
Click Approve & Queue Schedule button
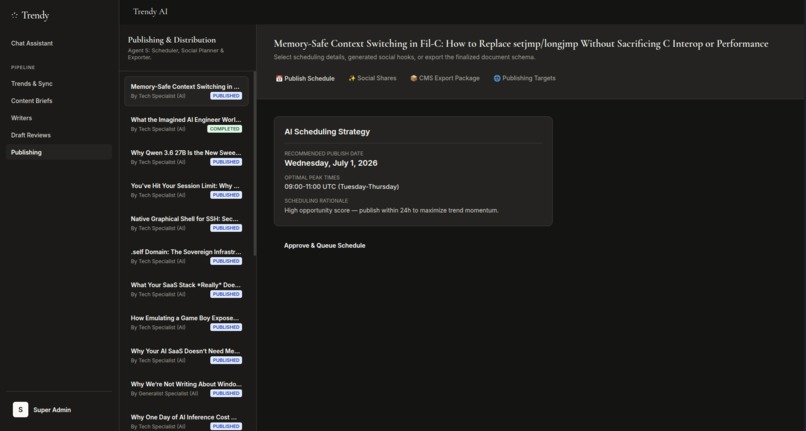[325, 245]
